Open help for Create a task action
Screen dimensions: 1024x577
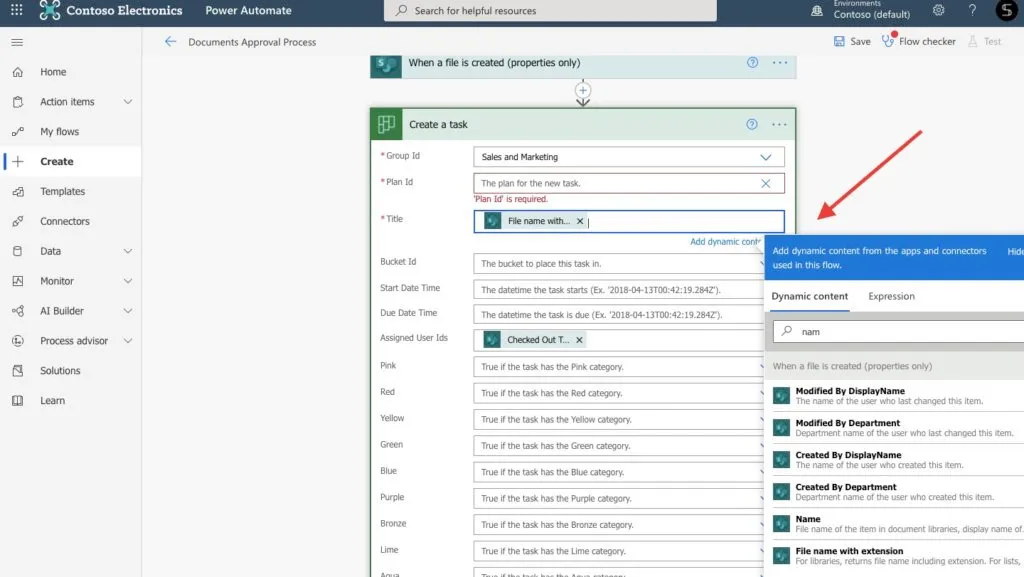point(752,124)
